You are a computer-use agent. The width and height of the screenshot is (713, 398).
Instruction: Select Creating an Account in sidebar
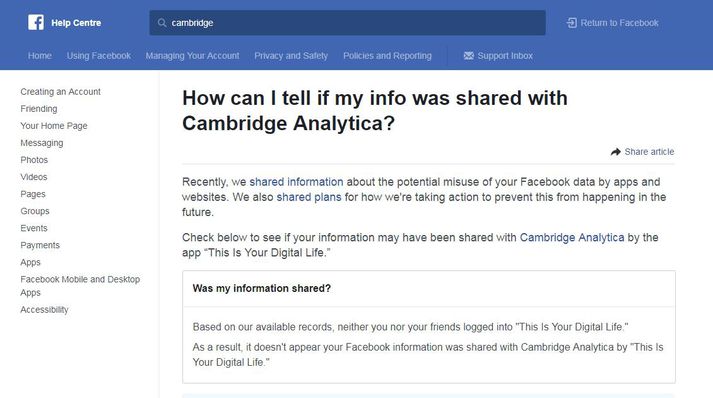point(60,91)
